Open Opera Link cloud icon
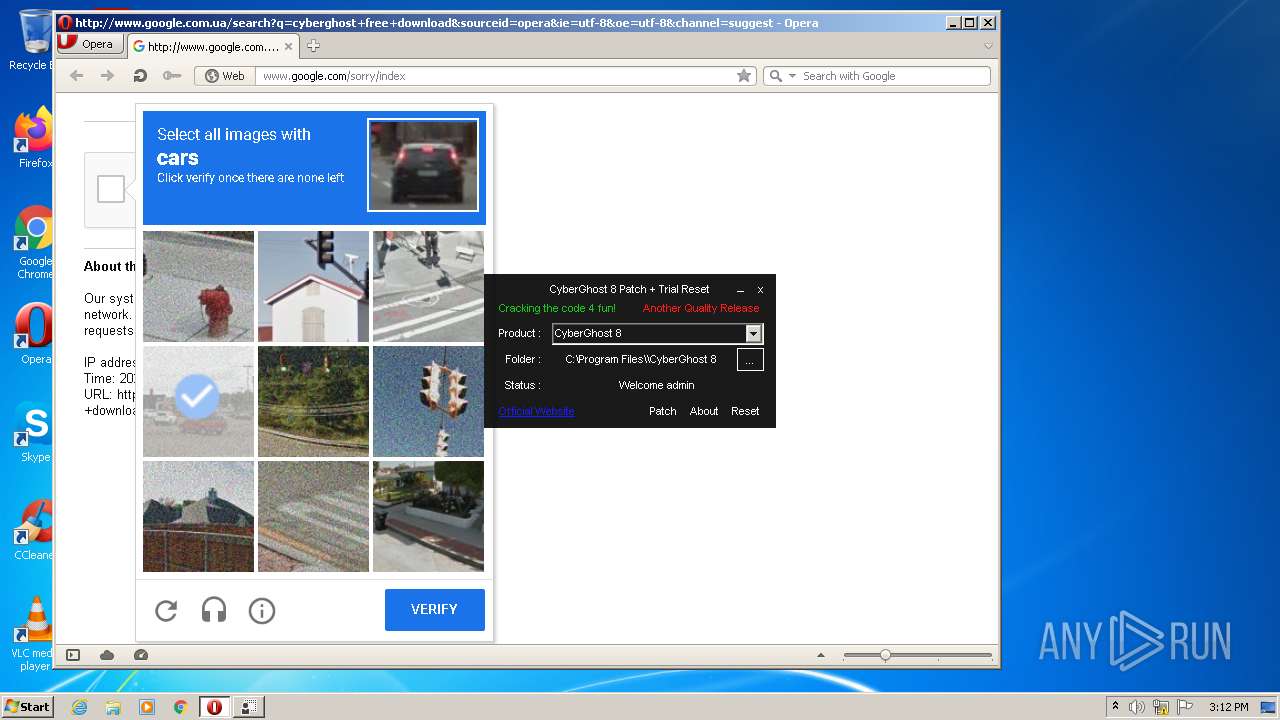 click(107, 655)
